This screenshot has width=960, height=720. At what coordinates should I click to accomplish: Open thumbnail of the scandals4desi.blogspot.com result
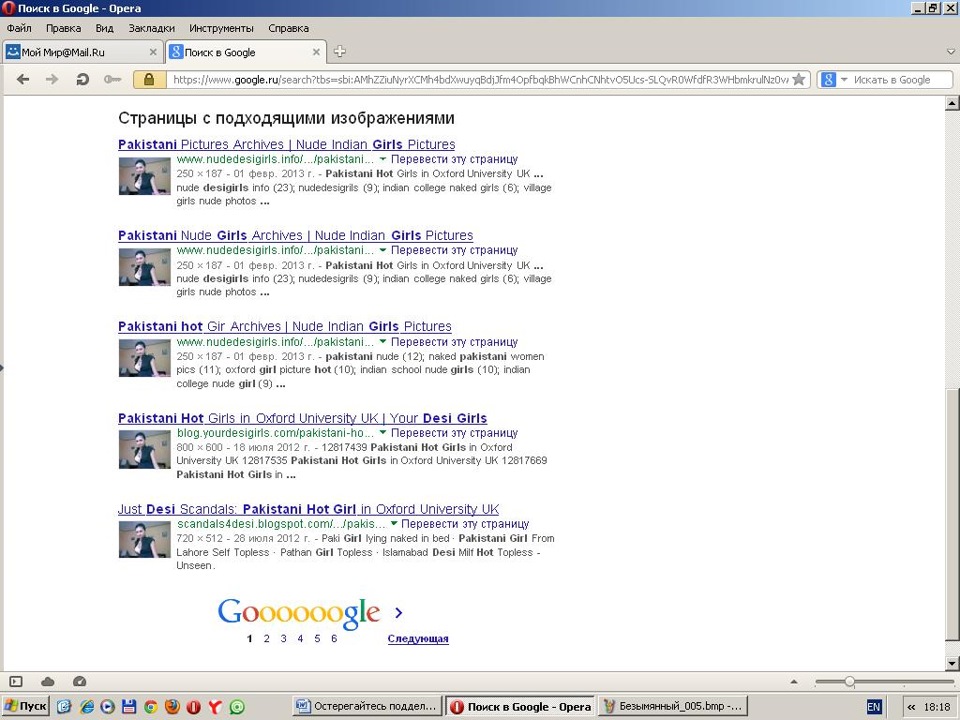144,540
